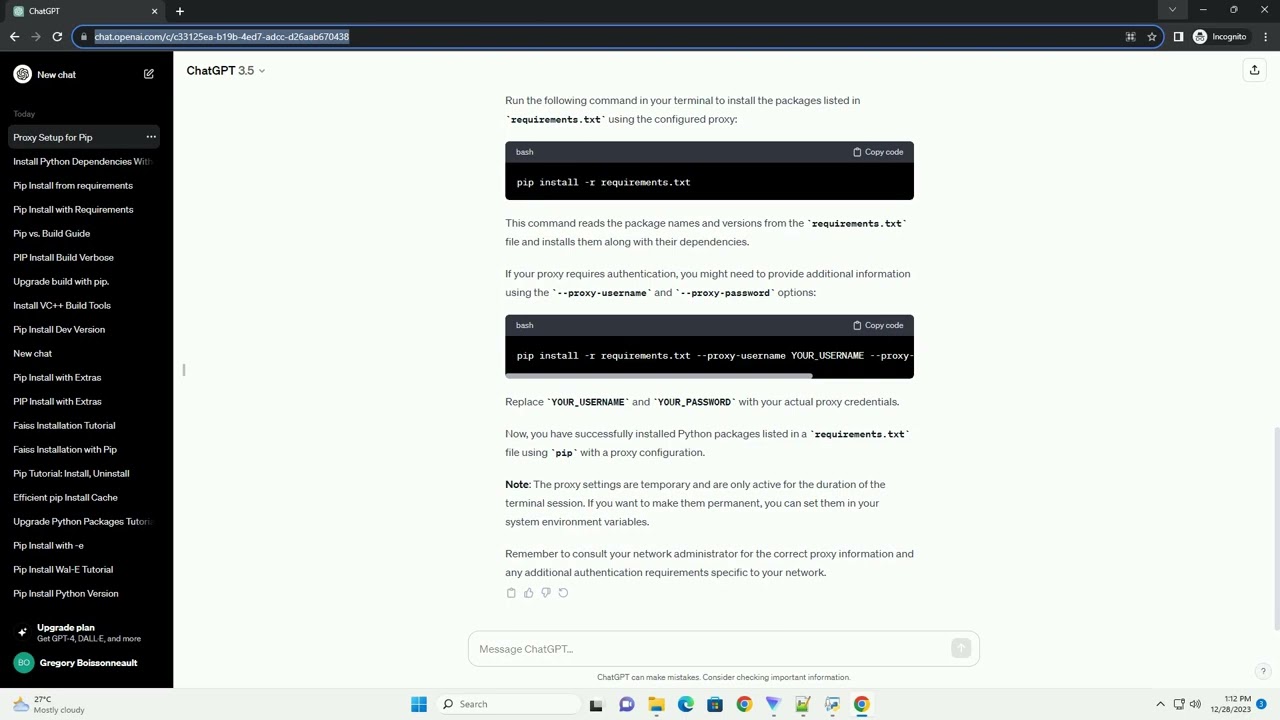Show hidden system tray icons
The image size is (1280, 720).
coord(1160,704)
